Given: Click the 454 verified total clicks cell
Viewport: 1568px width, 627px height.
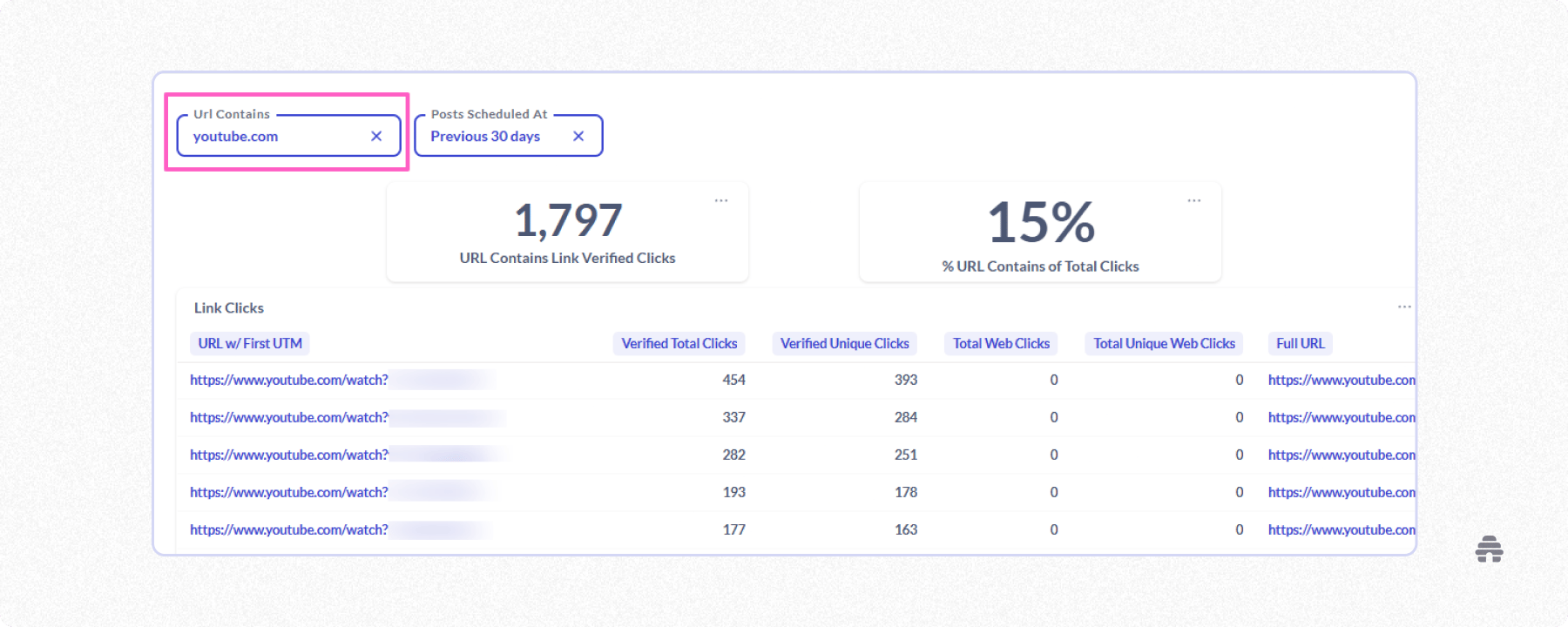Looking at the screenshot, I should (734, 380).
